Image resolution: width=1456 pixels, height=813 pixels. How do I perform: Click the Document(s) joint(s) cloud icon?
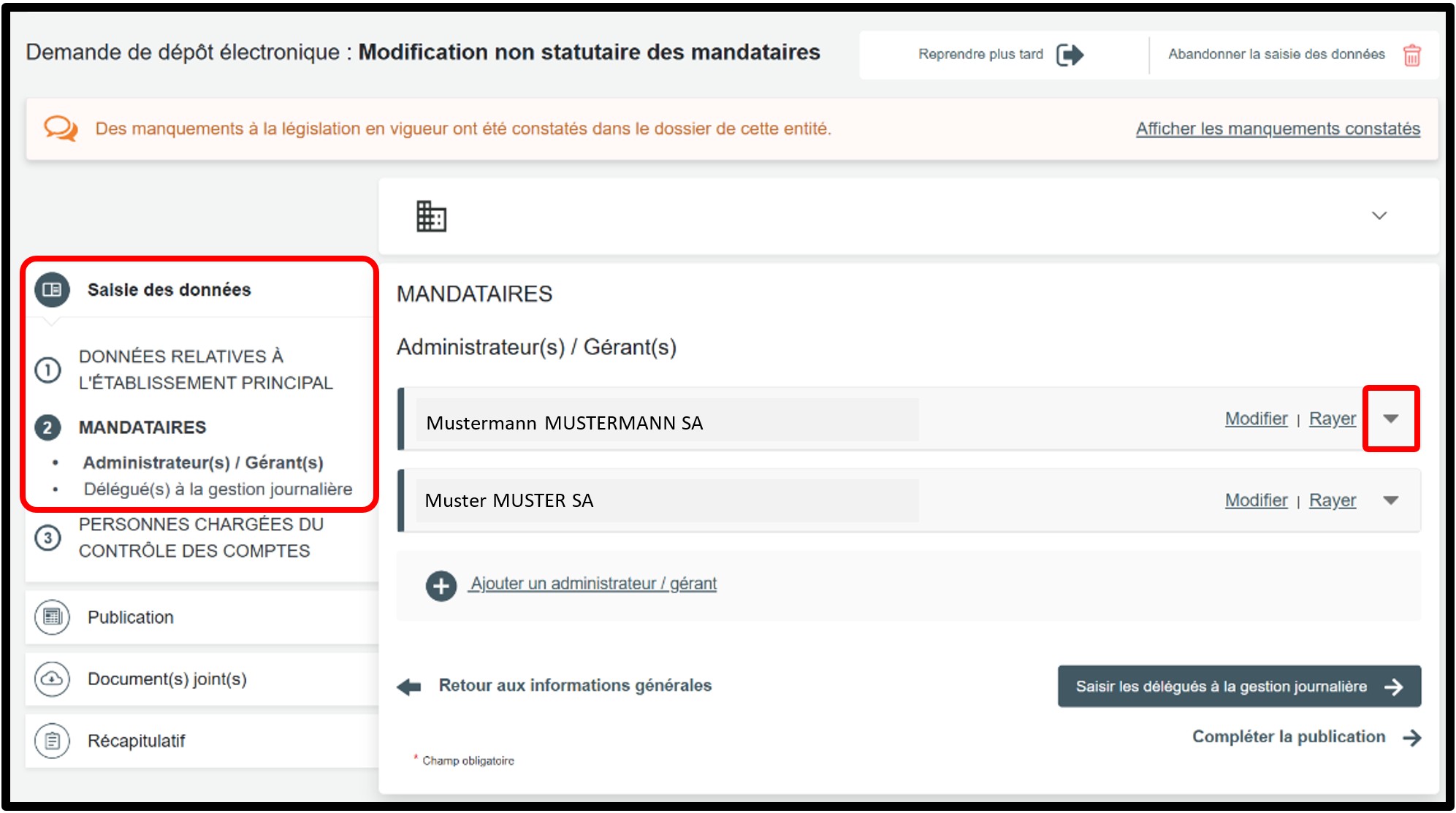pyautogui.click(x=52, y=679)
